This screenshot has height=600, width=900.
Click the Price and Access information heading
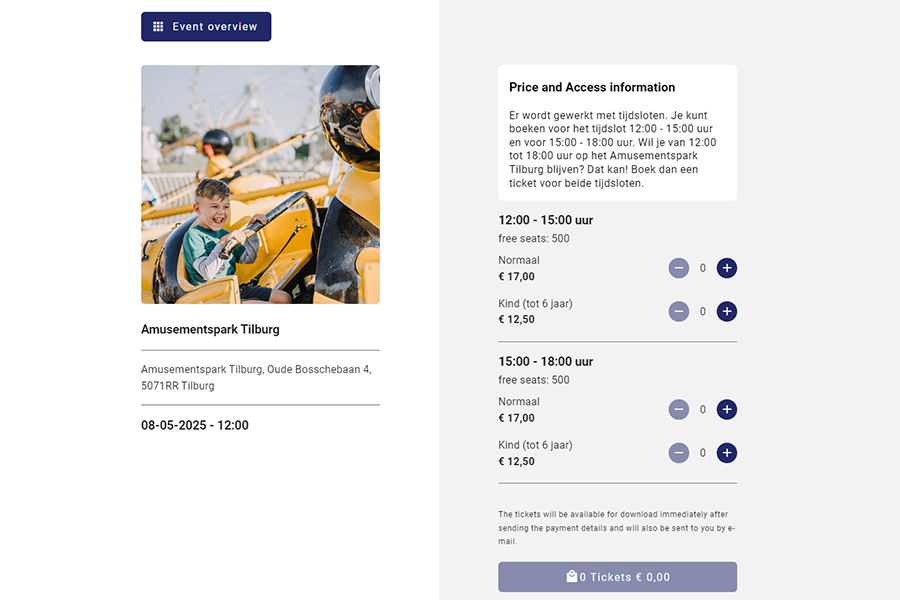pyautogui.click(x=592, y=87)
